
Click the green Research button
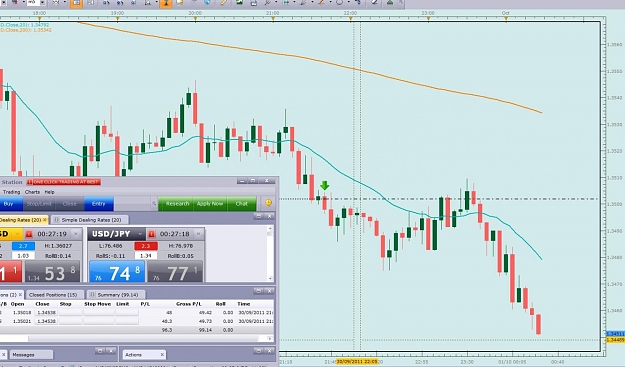coord(176,204)
